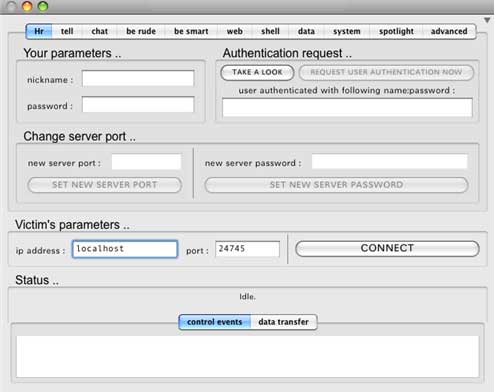Click SET NEW SERVER PASSWORD button
Image resolution: width=494 pixels, height=392 pixels.
tap(336, 185)
